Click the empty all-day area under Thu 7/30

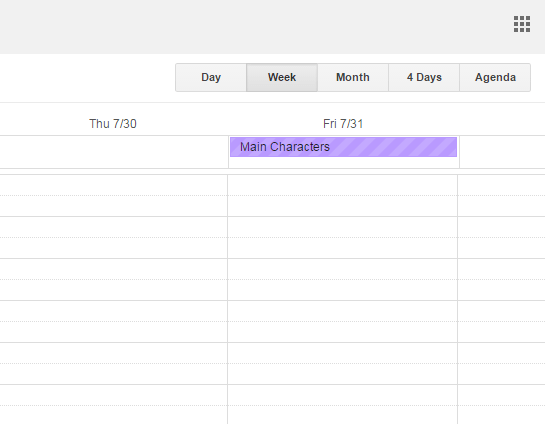pyautogui.click(x=114, y=152)
